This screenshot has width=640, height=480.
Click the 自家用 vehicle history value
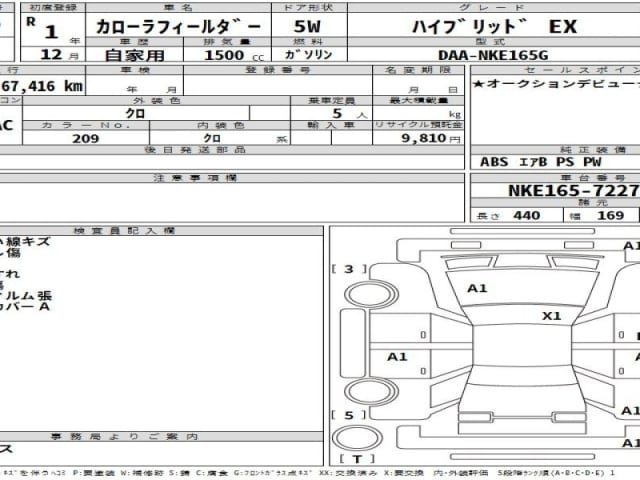[x=135, y=55]
